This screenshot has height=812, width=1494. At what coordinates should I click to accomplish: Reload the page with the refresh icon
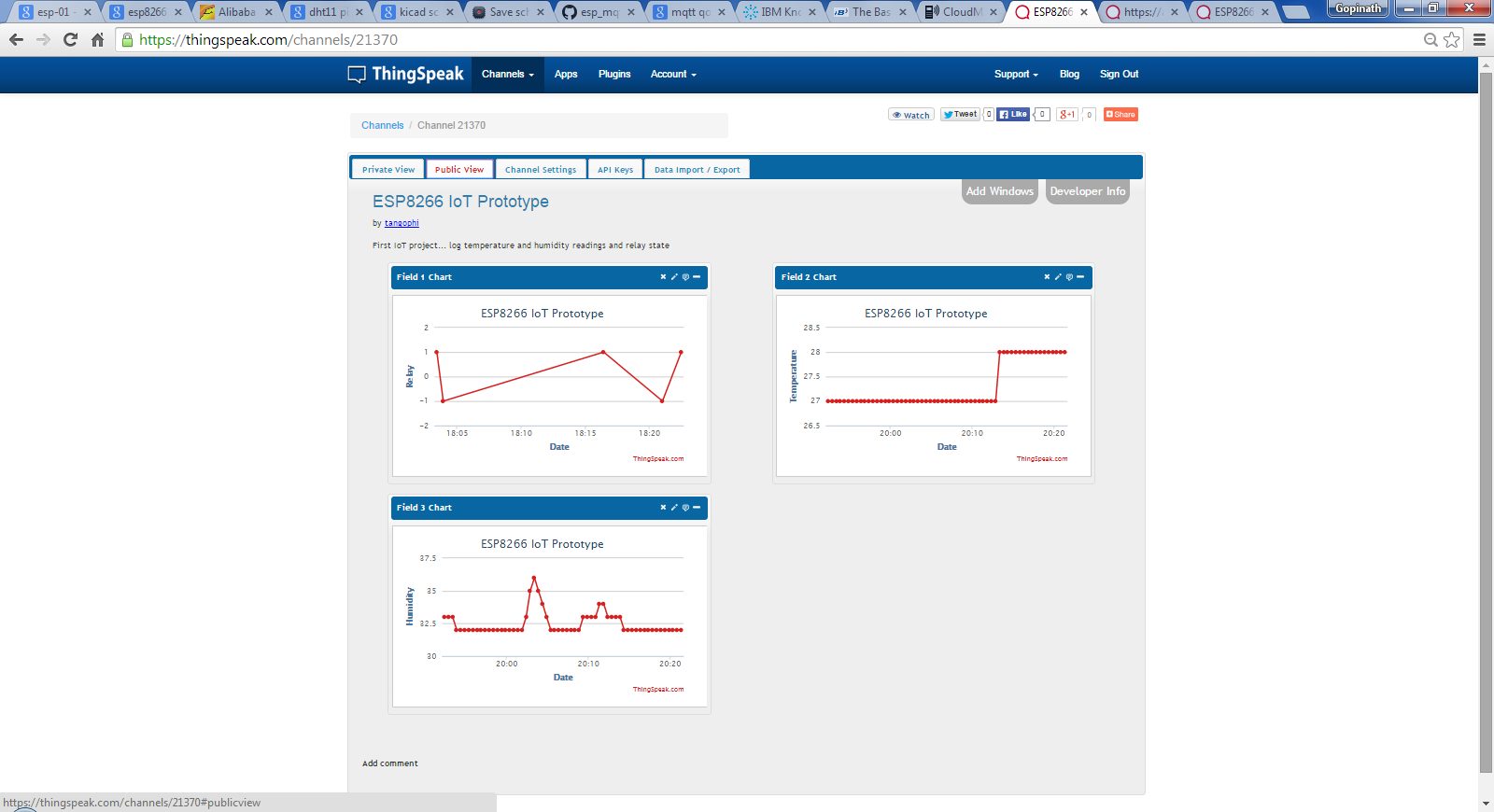click(70, 40)
